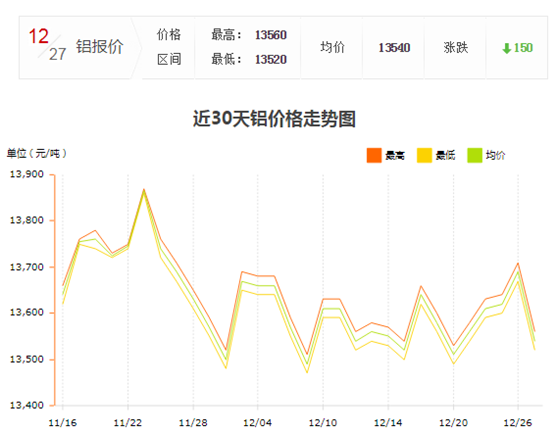Click the 11/28 x-axis date label
The image size is (558, 435).
tap(193, 423)
